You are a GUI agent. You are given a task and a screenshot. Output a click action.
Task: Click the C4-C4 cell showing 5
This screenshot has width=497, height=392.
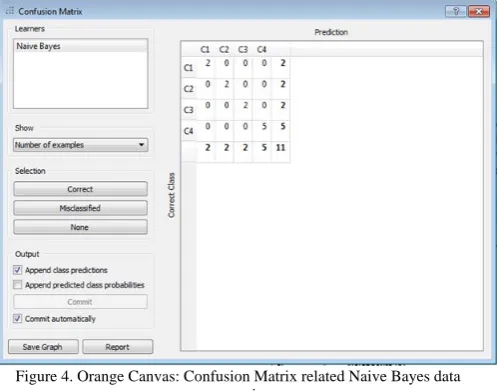(x=264, y=127)
